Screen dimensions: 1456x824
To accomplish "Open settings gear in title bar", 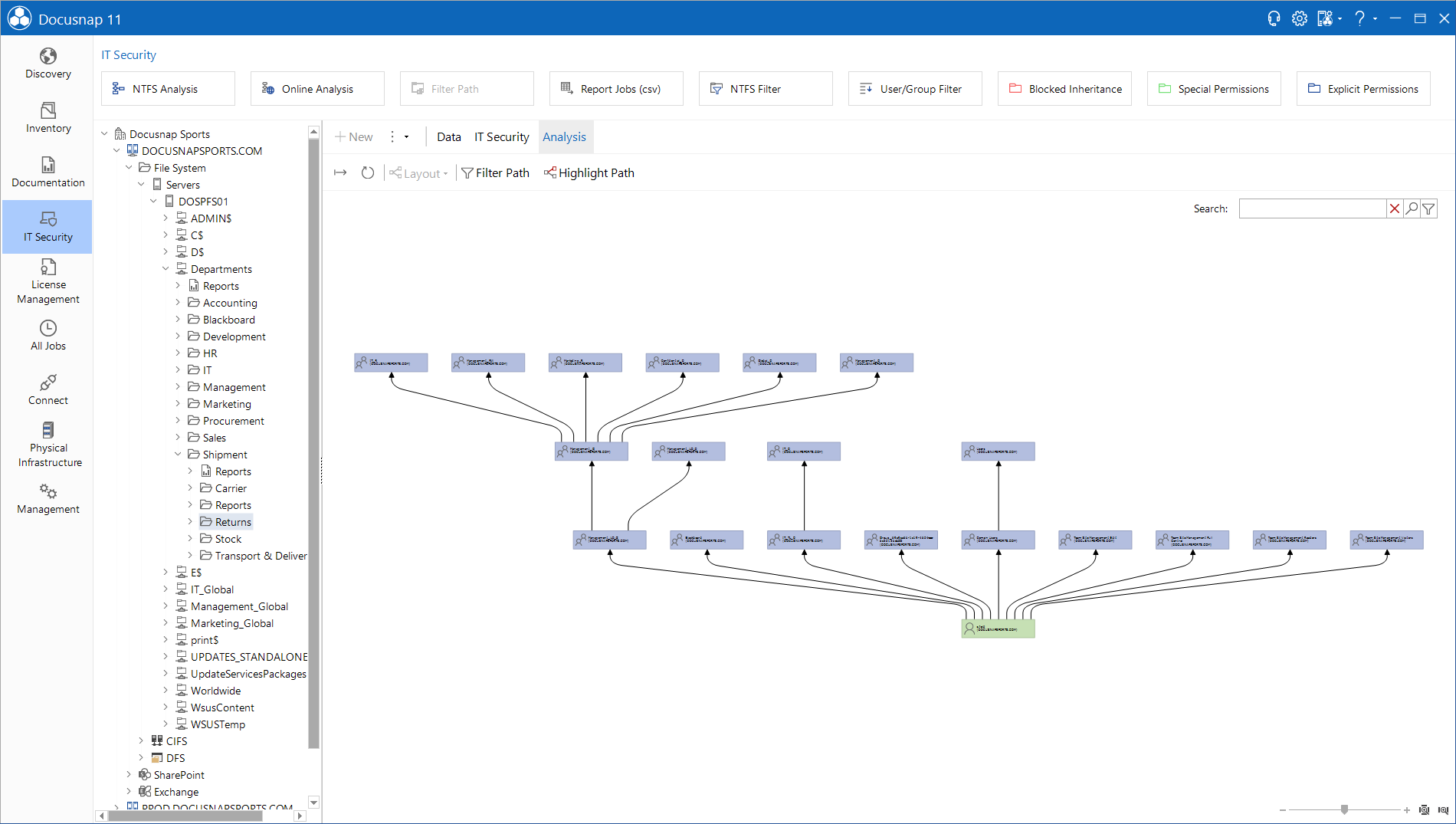I will coord(1300,18).
